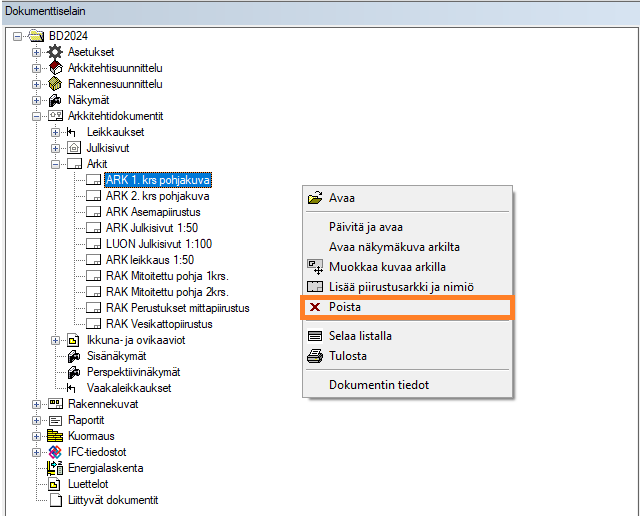Click the Näkymät camera icon
The image size is (640, 516).
pyautogui.click(x=55, y=100)
